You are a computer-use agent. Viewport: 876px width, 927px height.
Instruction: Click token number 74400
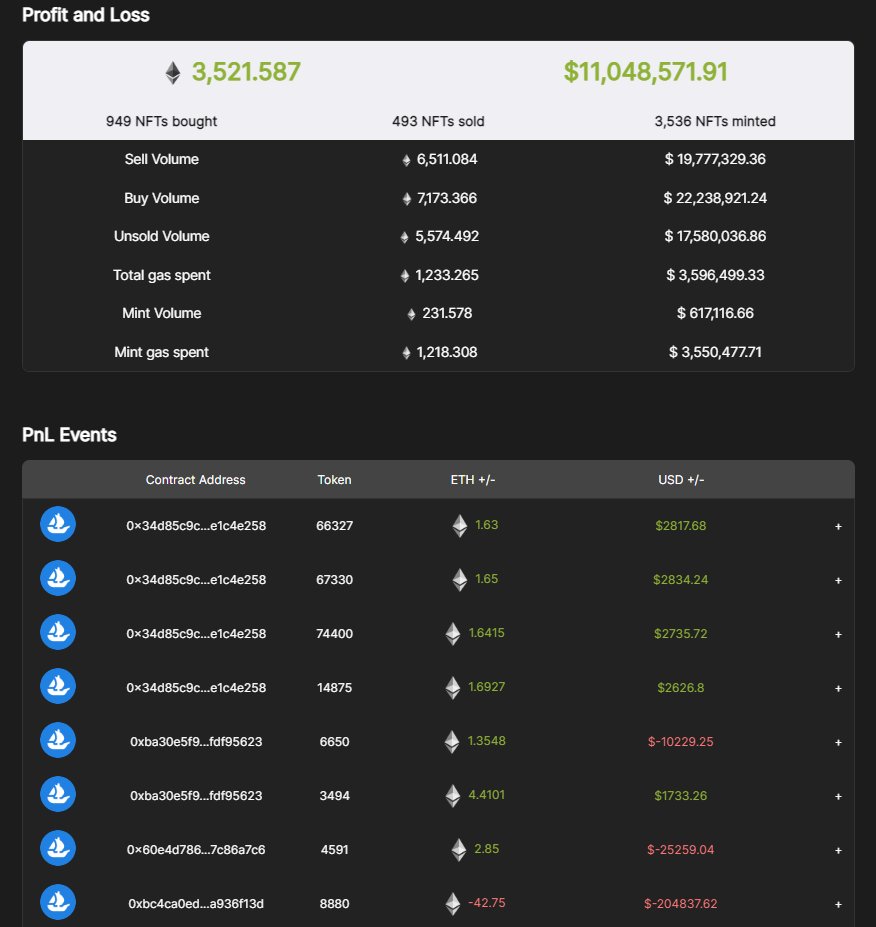tap(335, 634)
